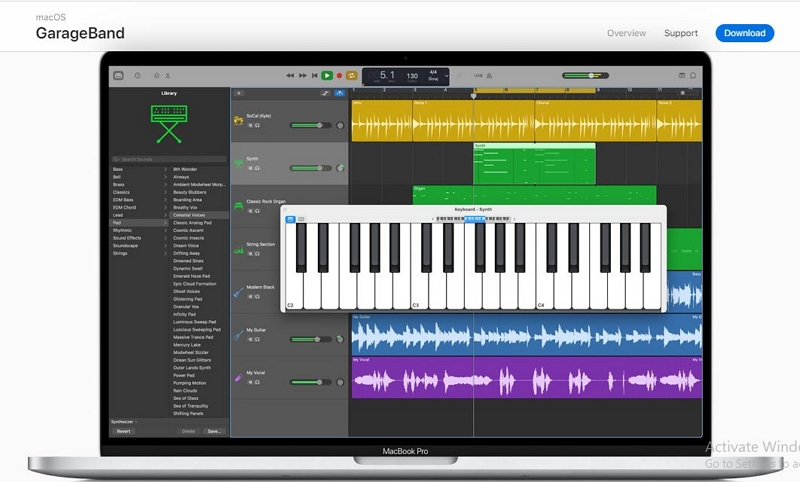Click the SoCal (Kyle) pan knob
The width and height of the screenshot is (800, 482).
tap(340, 125)
